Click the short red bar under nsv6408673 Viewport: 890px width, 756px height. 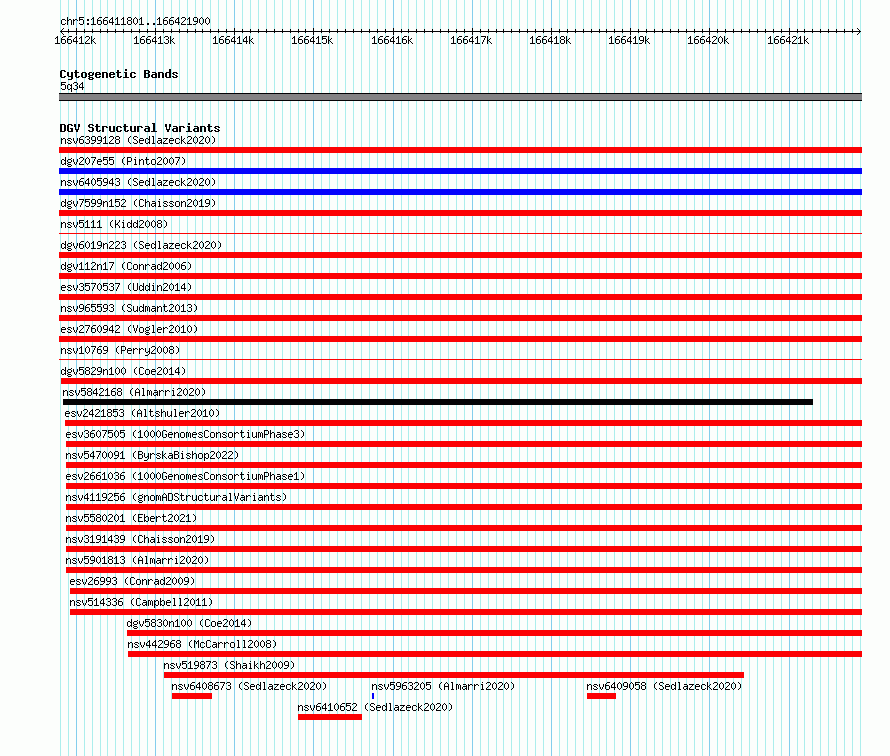(x=192, y=696)
